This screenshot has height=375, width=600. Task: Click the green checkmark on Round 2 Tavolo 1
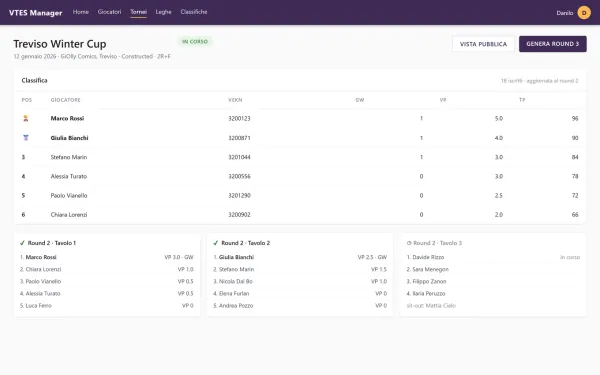click(x=22, y=243)
